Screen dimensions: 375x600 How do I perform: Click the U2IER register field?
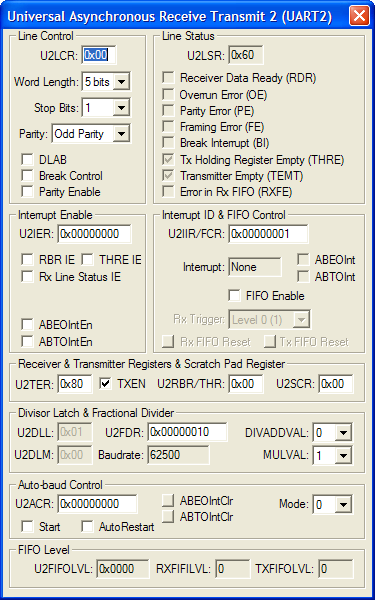[x=95, y=234]
